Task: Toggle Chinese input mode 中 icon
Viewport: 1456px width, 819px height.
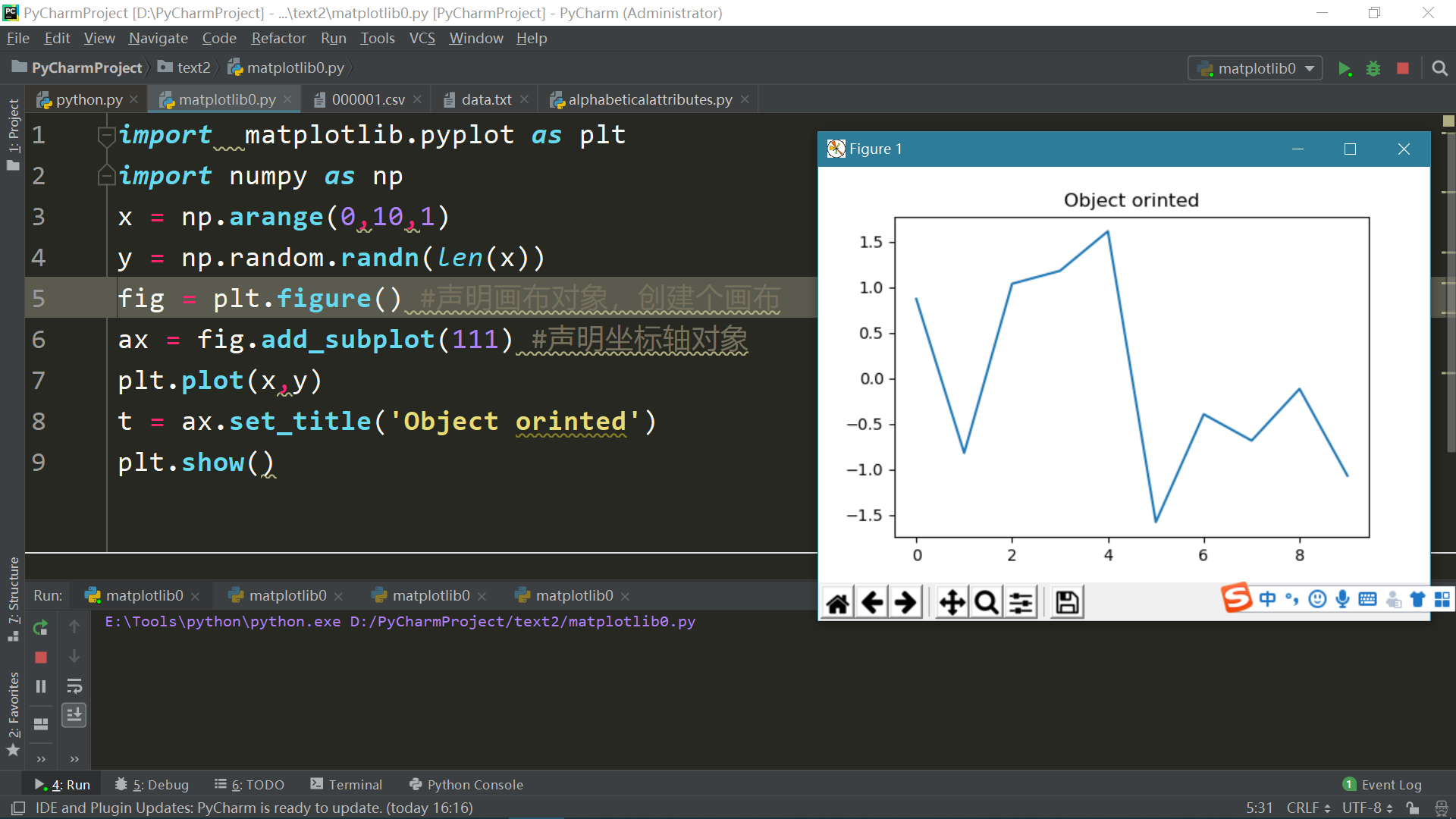Action: click(1267, 599)
